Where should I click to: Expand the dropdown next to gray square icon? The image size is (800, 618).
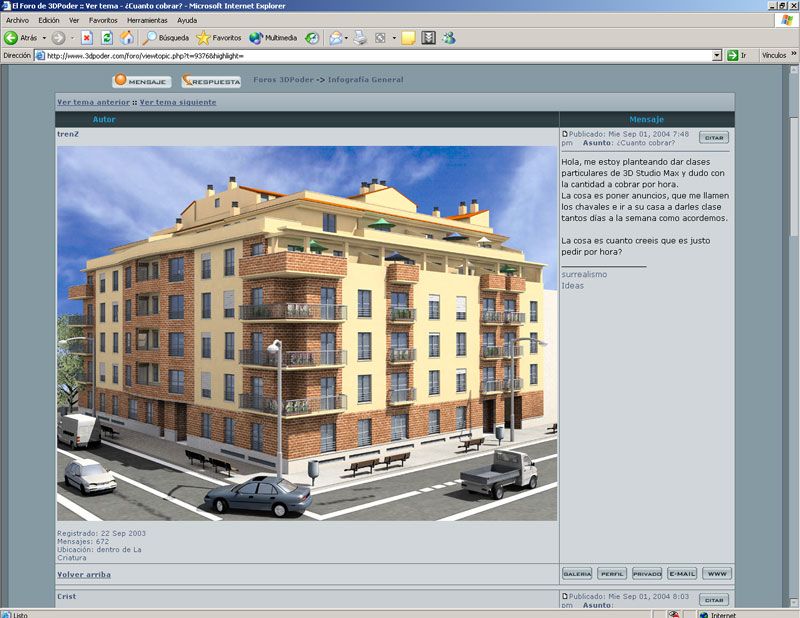394,38
